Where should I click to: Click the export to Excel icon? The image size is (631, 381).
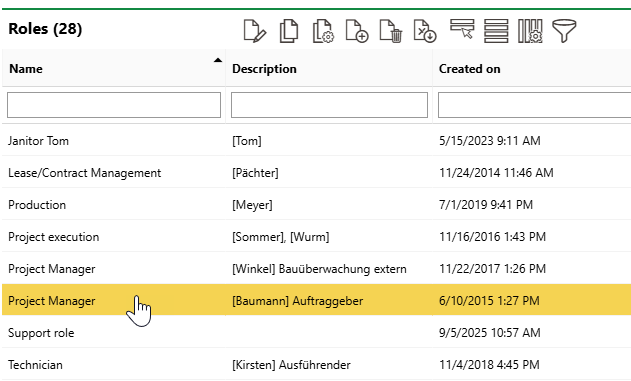pyautogui.click(x=425, y=31)
